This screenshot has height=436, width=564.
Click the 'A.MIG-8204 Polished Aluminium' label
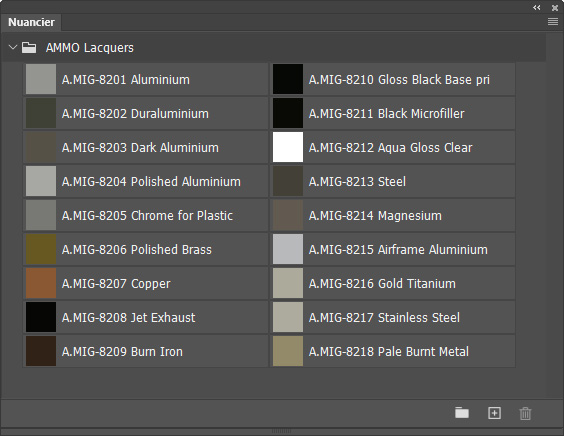151,181
